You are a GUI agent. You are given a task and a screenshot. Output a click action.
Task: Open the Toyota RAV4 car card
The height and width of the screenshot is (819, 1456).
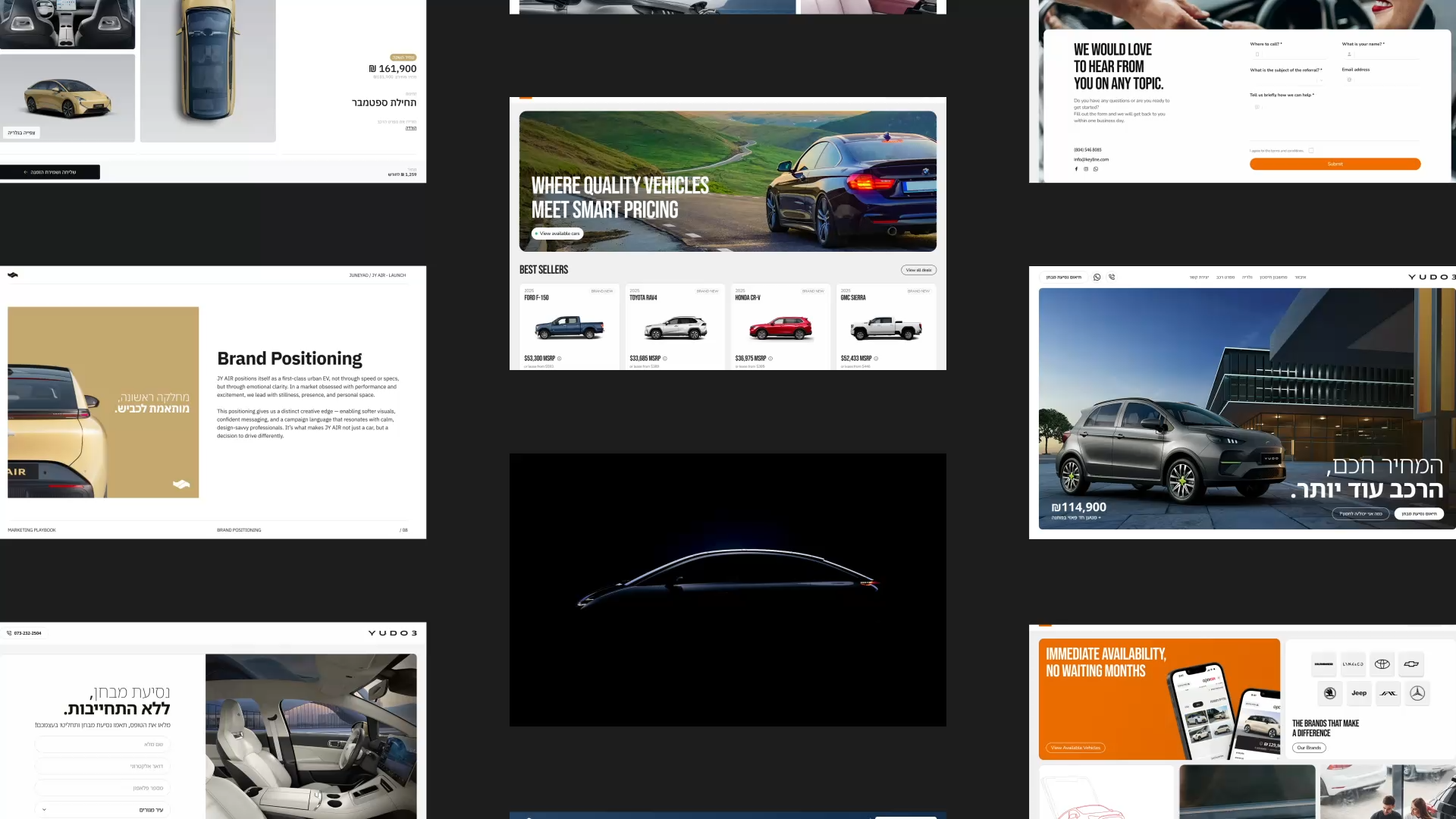click(x=675, y=328)
